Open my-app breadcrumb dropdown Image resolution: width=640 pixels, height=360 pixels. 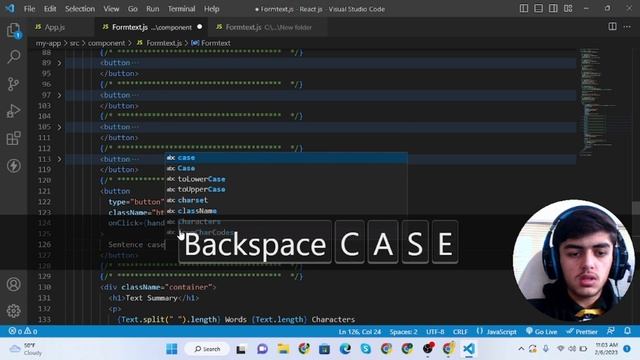[48, 43]
